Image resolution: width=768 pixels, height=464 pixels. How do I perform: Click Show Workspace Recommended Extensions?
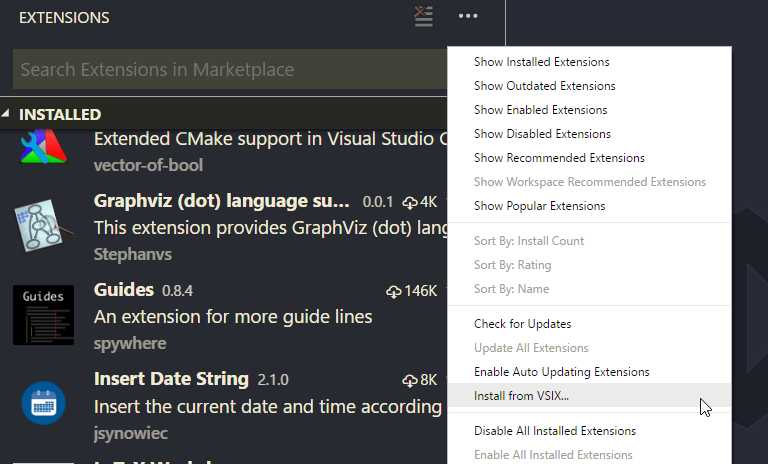590,182
